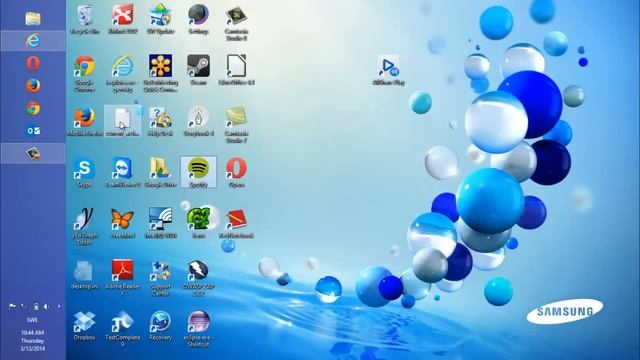Open the Skype desktop shortcut
This screenshot has height=360, width=640.
pos(84,172)
